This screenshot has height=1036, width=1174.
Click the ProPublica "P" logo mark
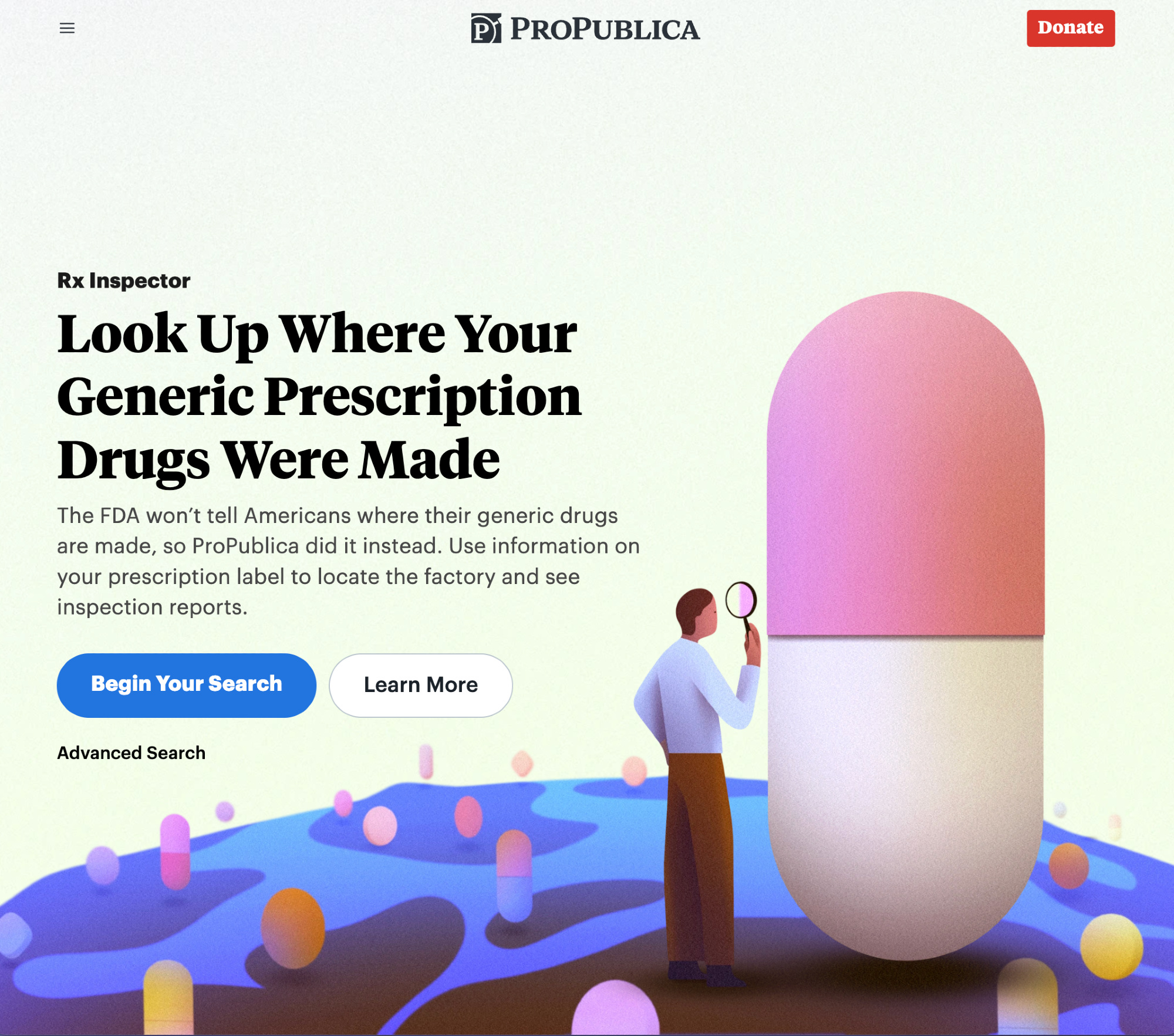(486, 28)
